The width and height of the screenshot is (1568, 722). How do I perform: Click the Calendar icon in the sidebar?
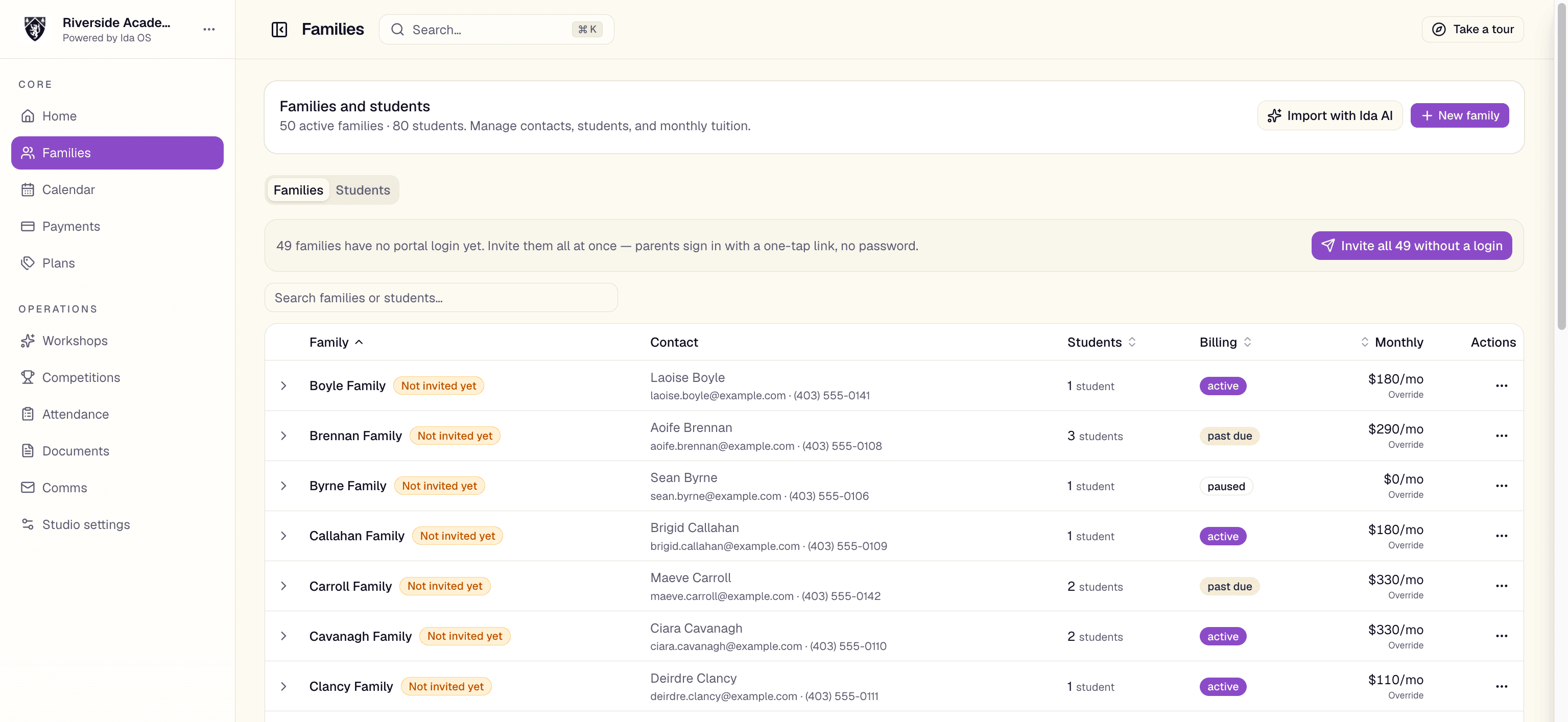click(x=28, y=189)
